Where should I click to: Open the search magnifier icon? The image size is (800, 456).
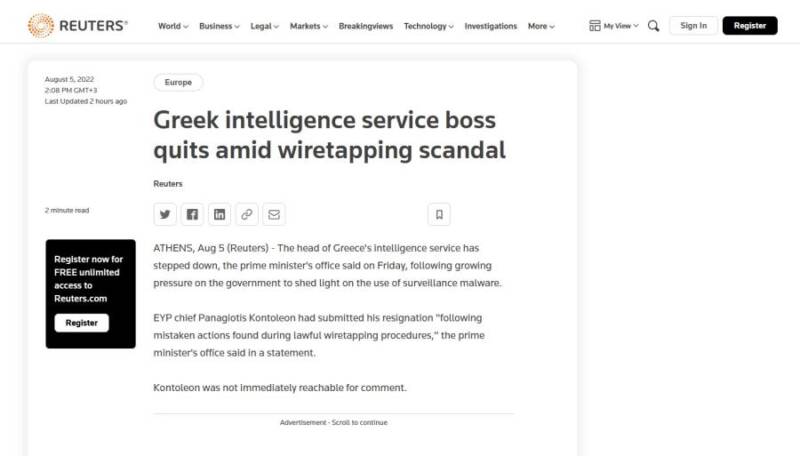(x=653, y=26)
